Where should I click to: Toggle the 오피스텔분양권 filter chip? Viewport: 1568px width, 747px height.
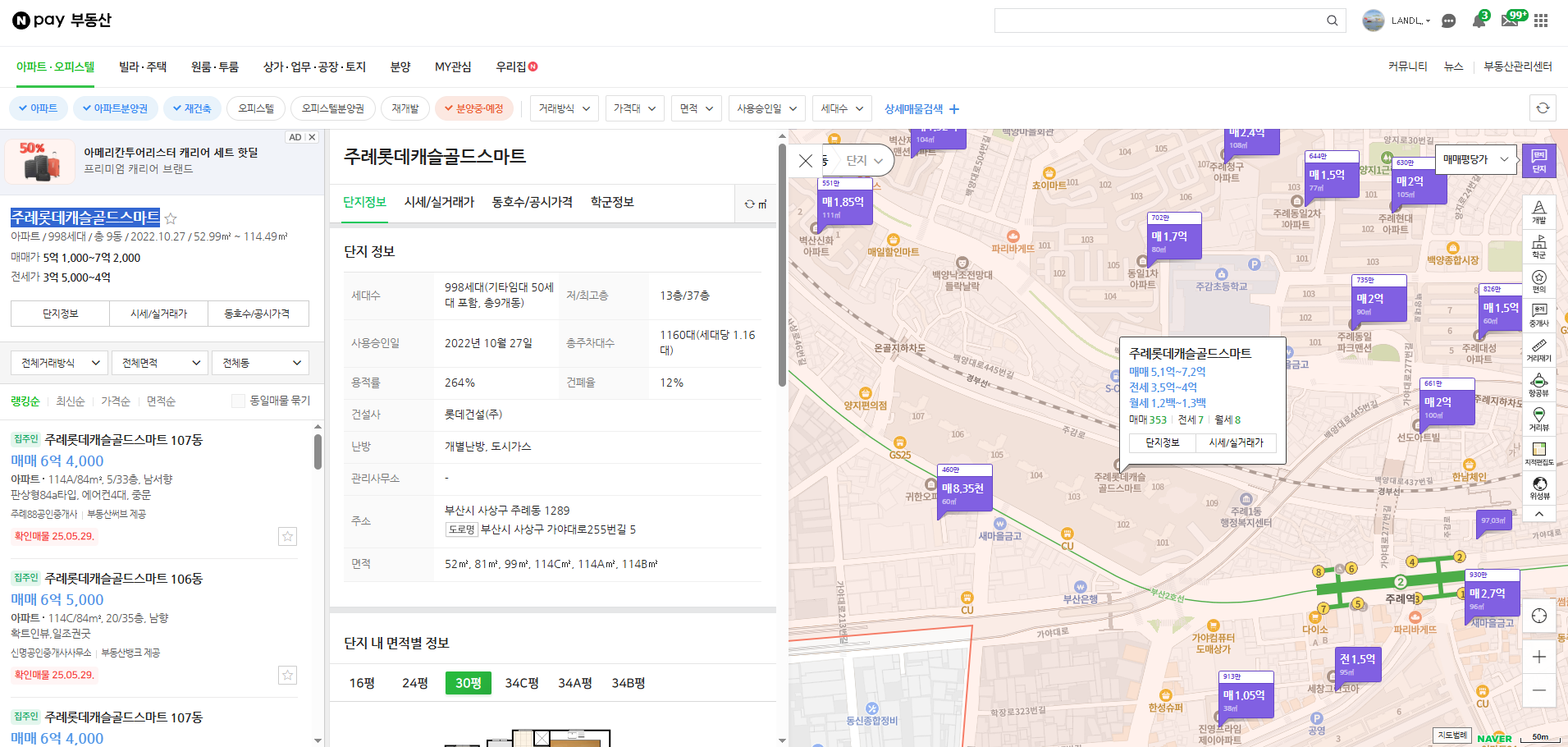tap(332, 108)
